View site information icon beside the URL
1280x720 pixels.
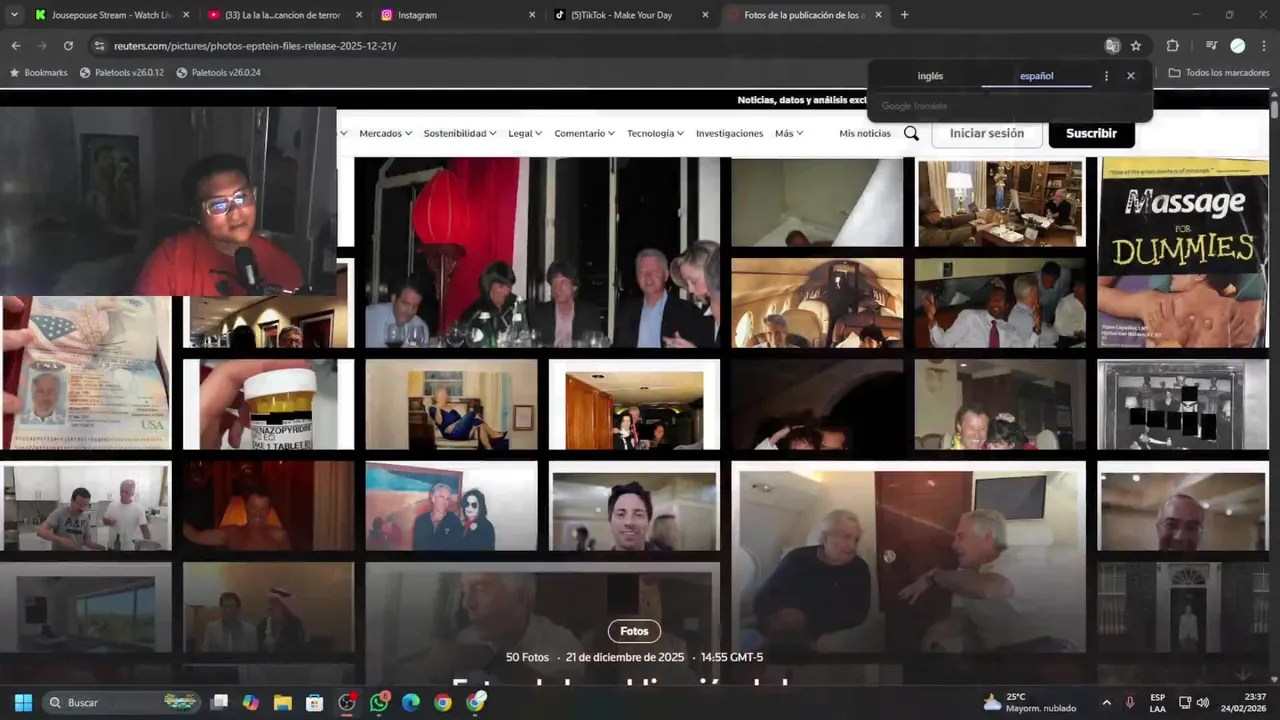(98, 46)
